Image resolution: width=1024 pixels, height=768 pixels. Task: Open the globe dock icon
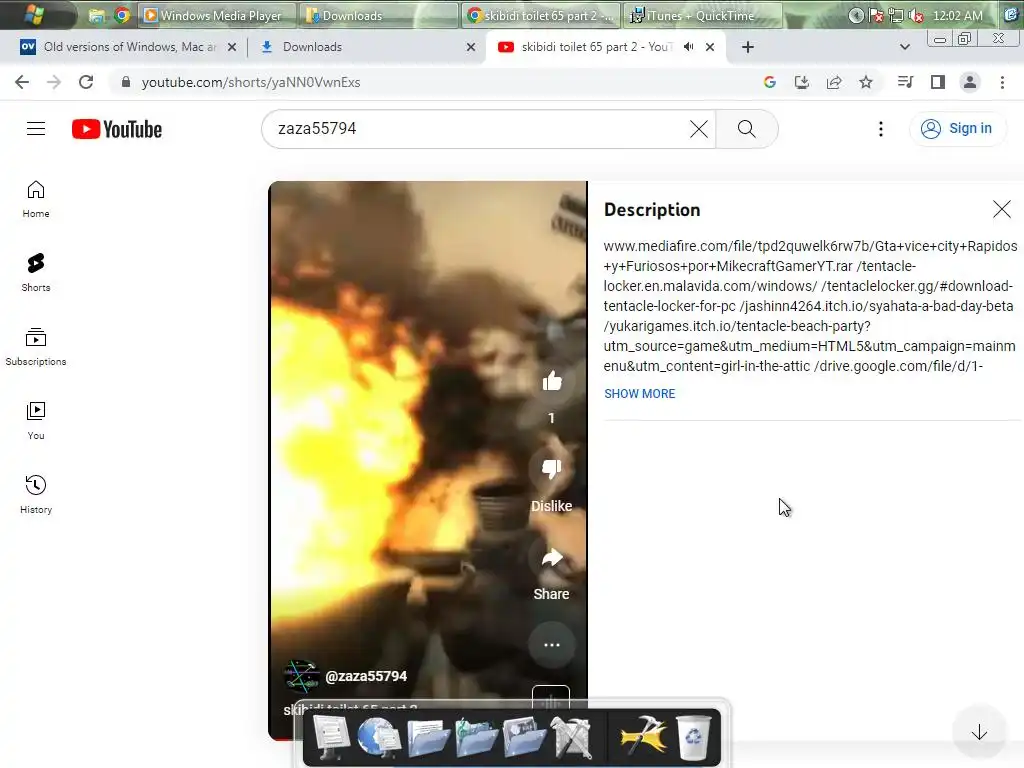pyautogui.click(x=379, y=738)
